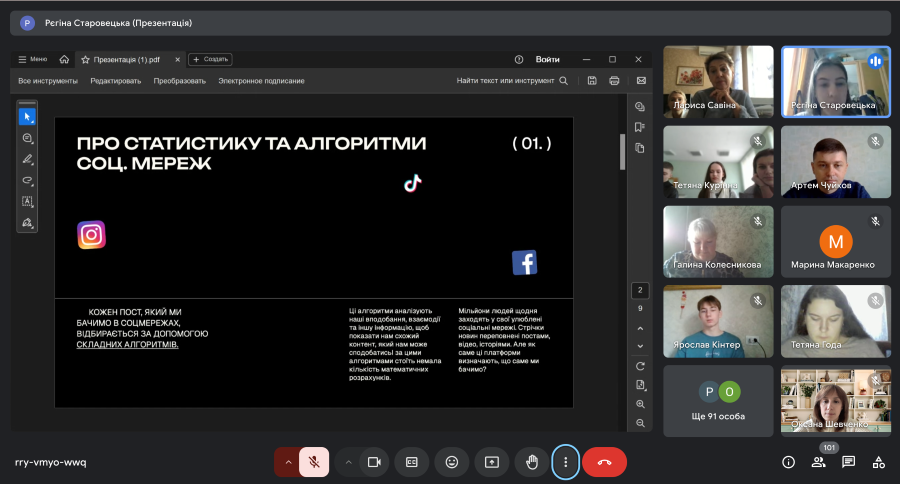Toggle closed captions in Meet
900x484 pixels.
point(412,462)
